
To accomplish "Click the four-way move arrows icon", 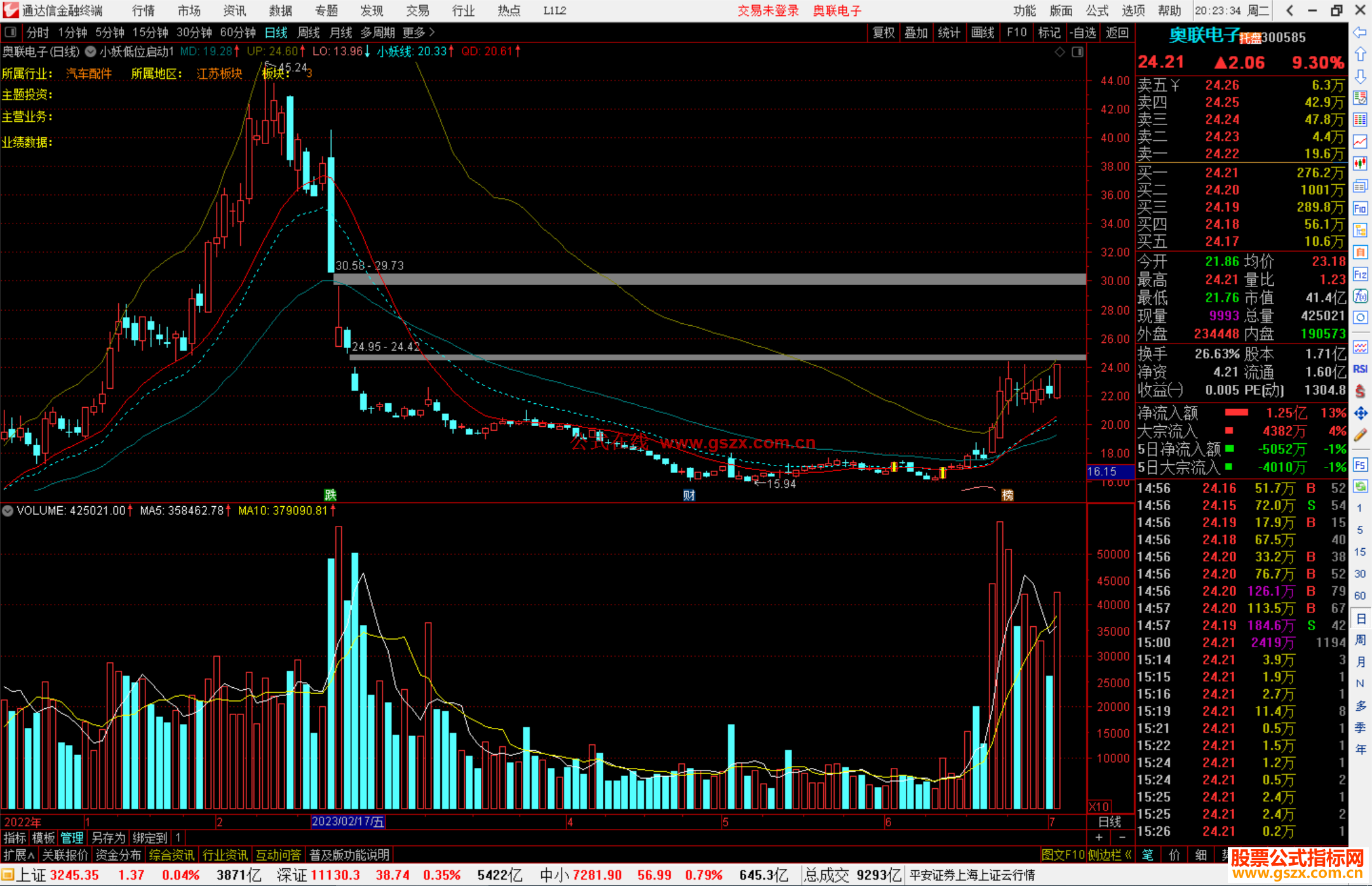I will (1360, 413).
